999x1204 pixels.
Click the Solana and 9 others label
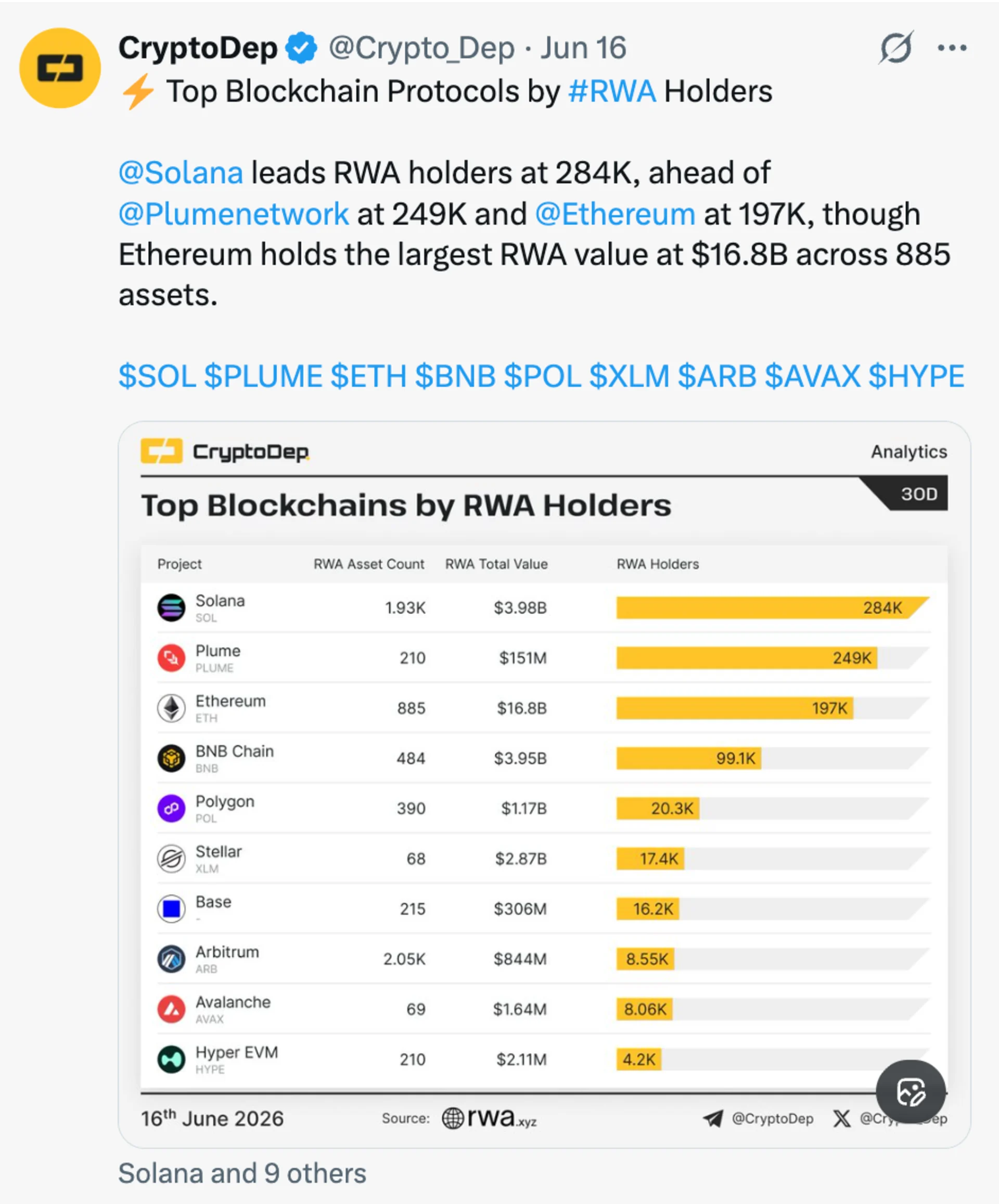point(242,1173)
